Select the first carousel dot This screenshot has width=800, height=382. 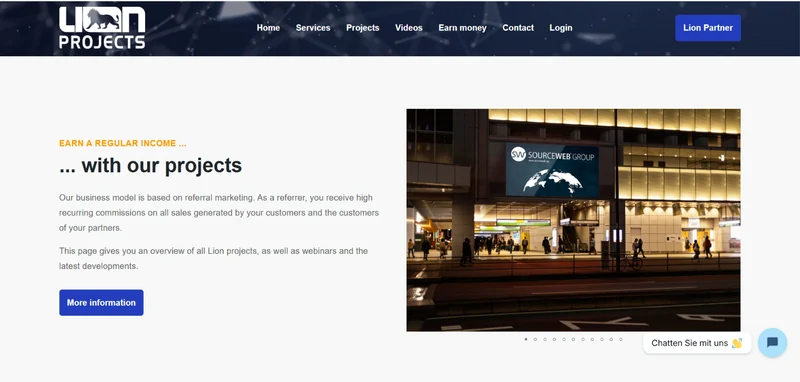(526, 339)
